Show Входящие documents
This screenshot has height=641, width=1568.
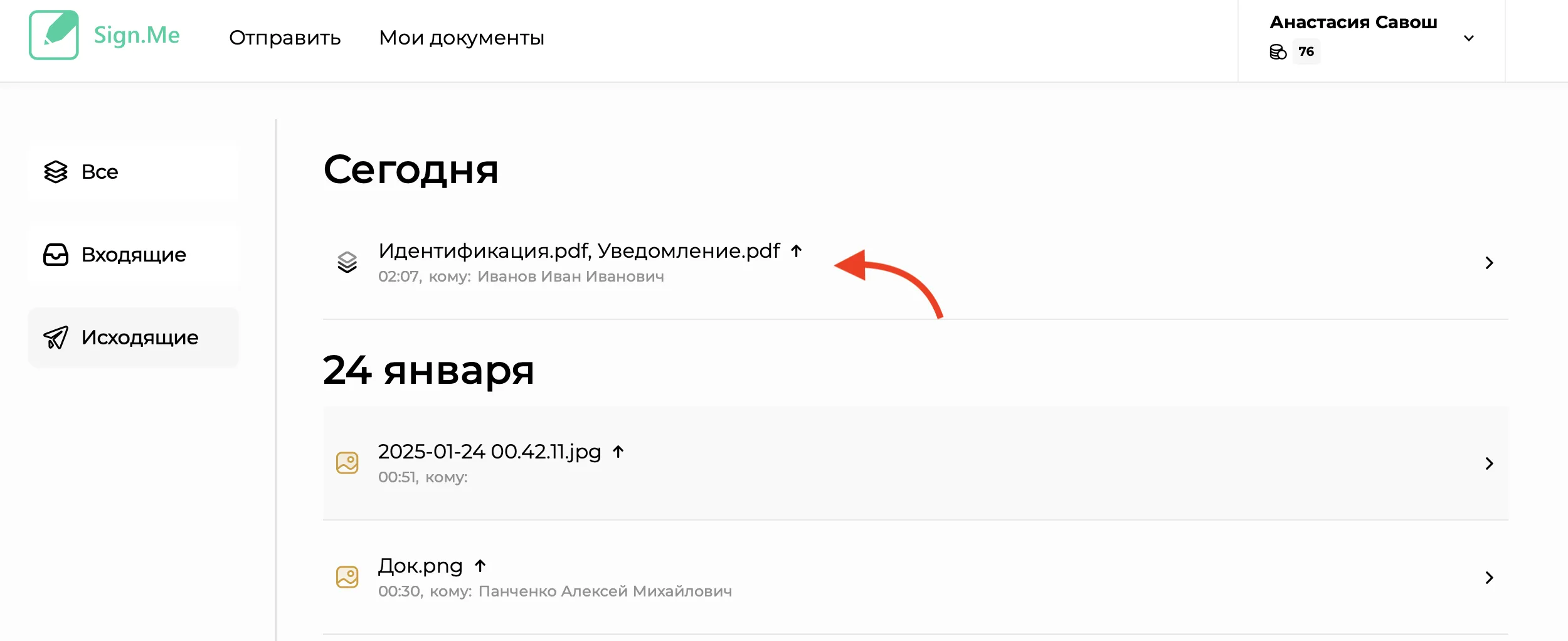pos(134,255)
